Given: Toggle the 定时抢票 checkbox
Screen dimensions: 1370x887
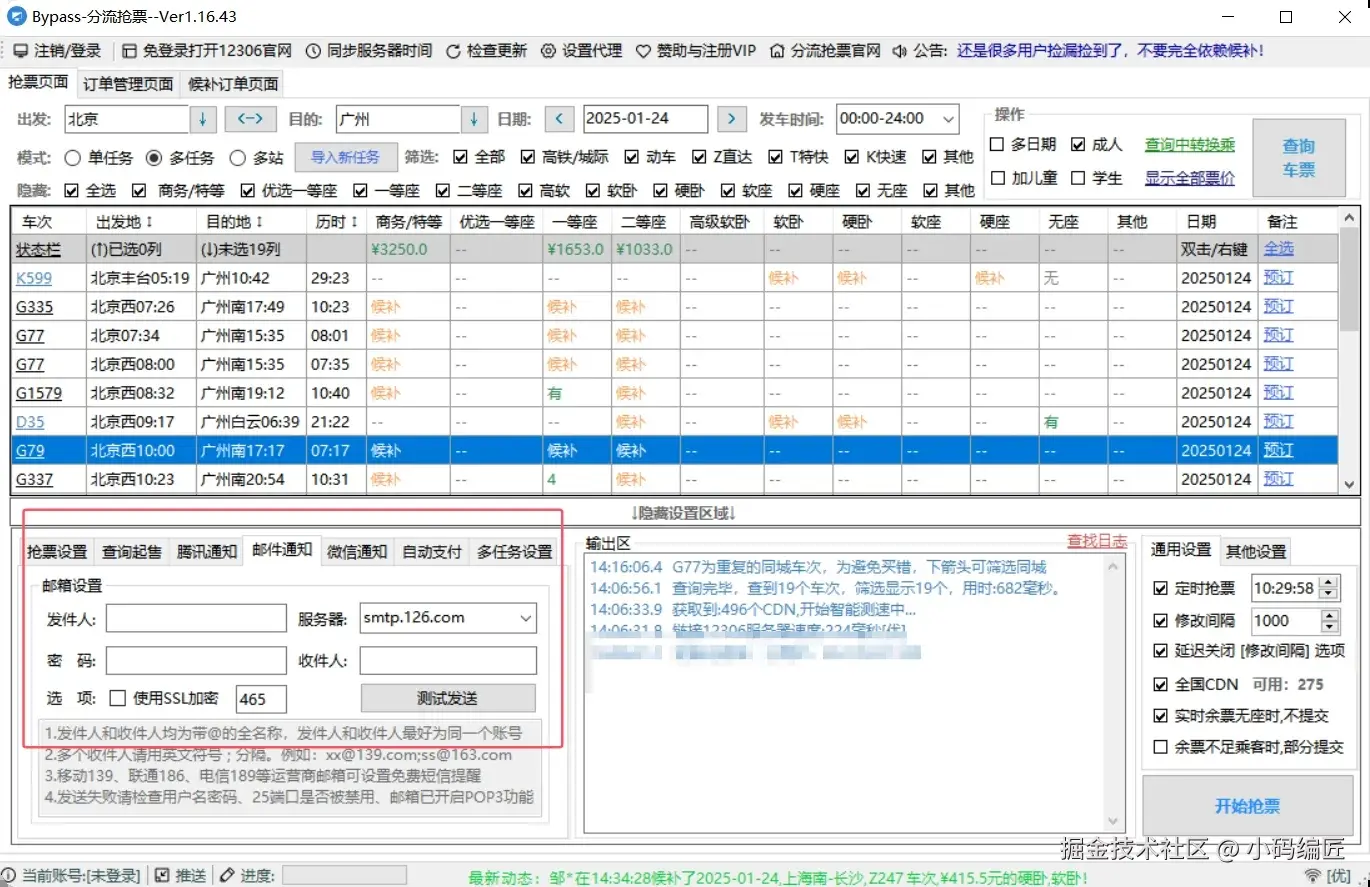Looking at the screenshot, I should 1160,588.
